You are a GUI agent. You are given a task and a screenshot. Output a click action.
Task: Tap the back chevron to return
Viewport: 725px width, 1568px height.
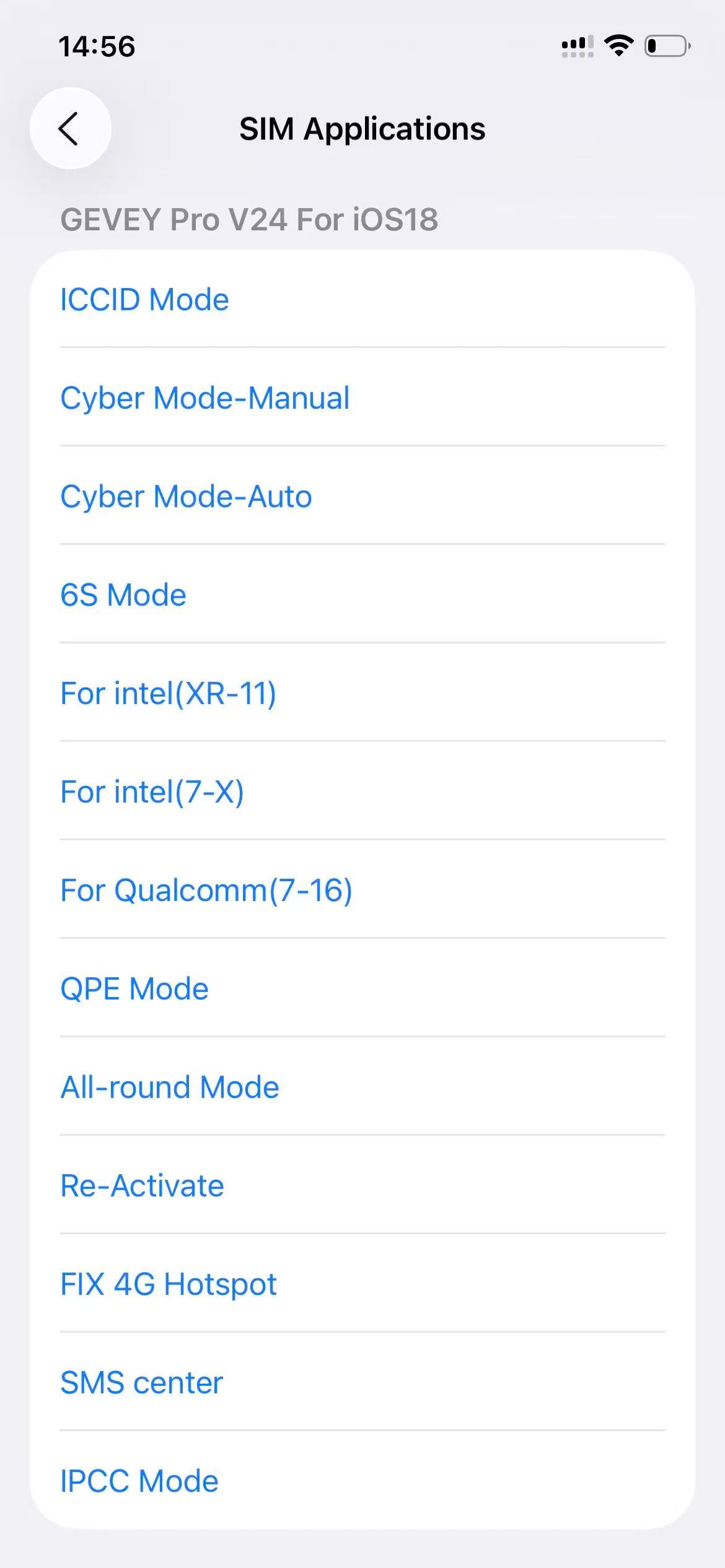click(x=70, y=129)
